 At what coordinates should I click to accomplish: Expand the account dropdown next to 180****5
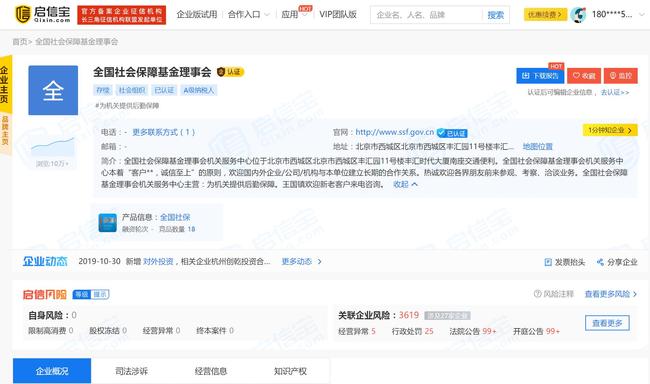[x=642, y=15]
